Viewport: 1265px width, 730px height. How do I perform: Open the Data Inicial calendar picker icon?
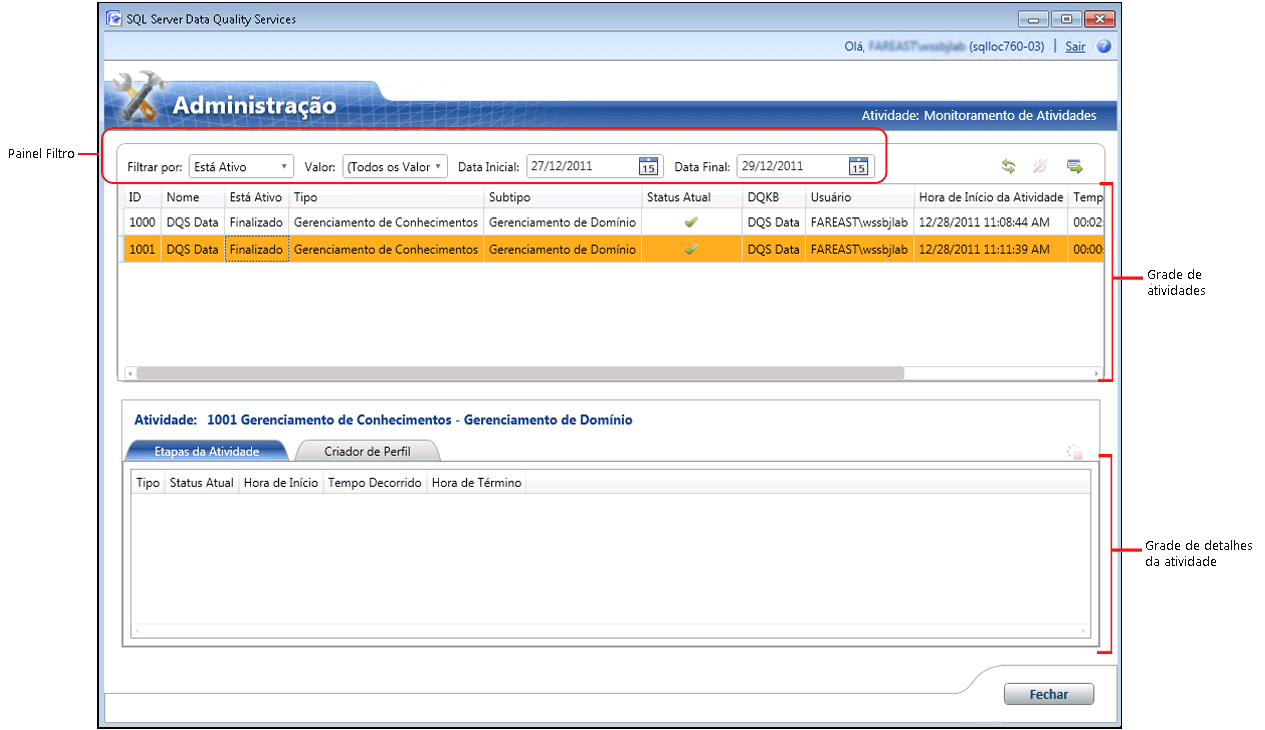[x=648, y=166]
